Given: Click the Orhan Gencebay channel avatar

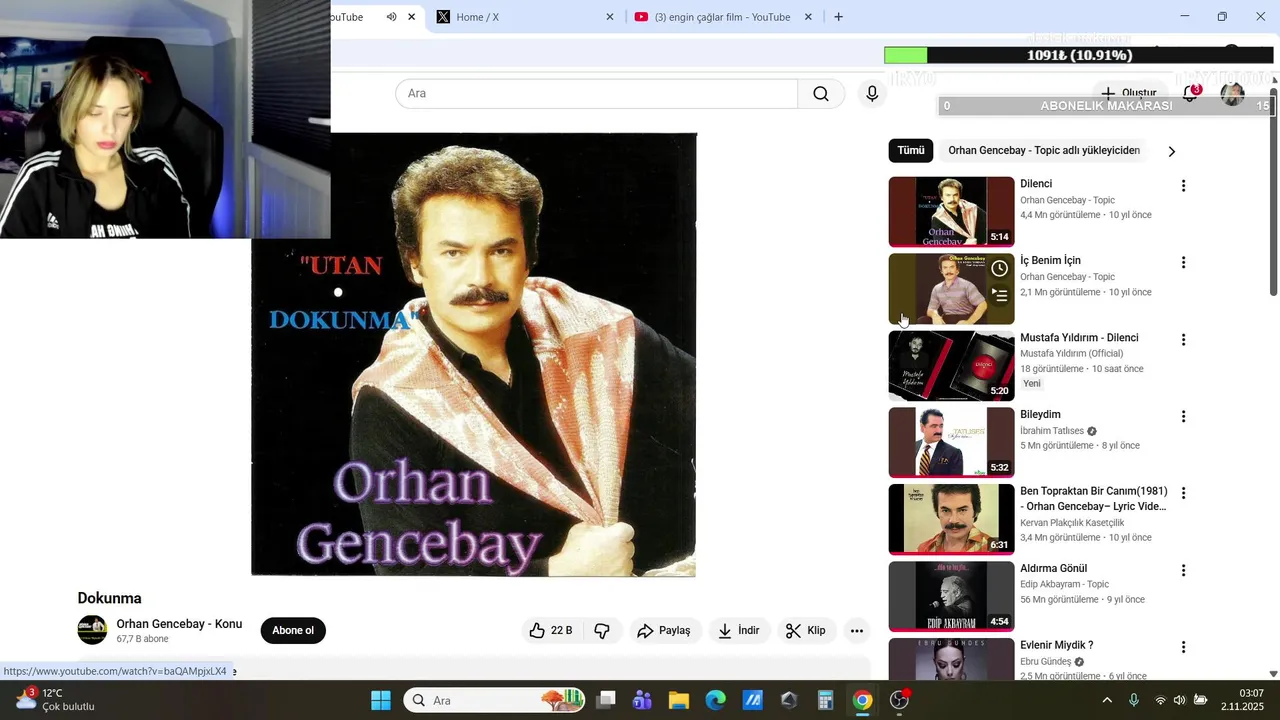Looking at the screenshot, I should pos(92,630).
